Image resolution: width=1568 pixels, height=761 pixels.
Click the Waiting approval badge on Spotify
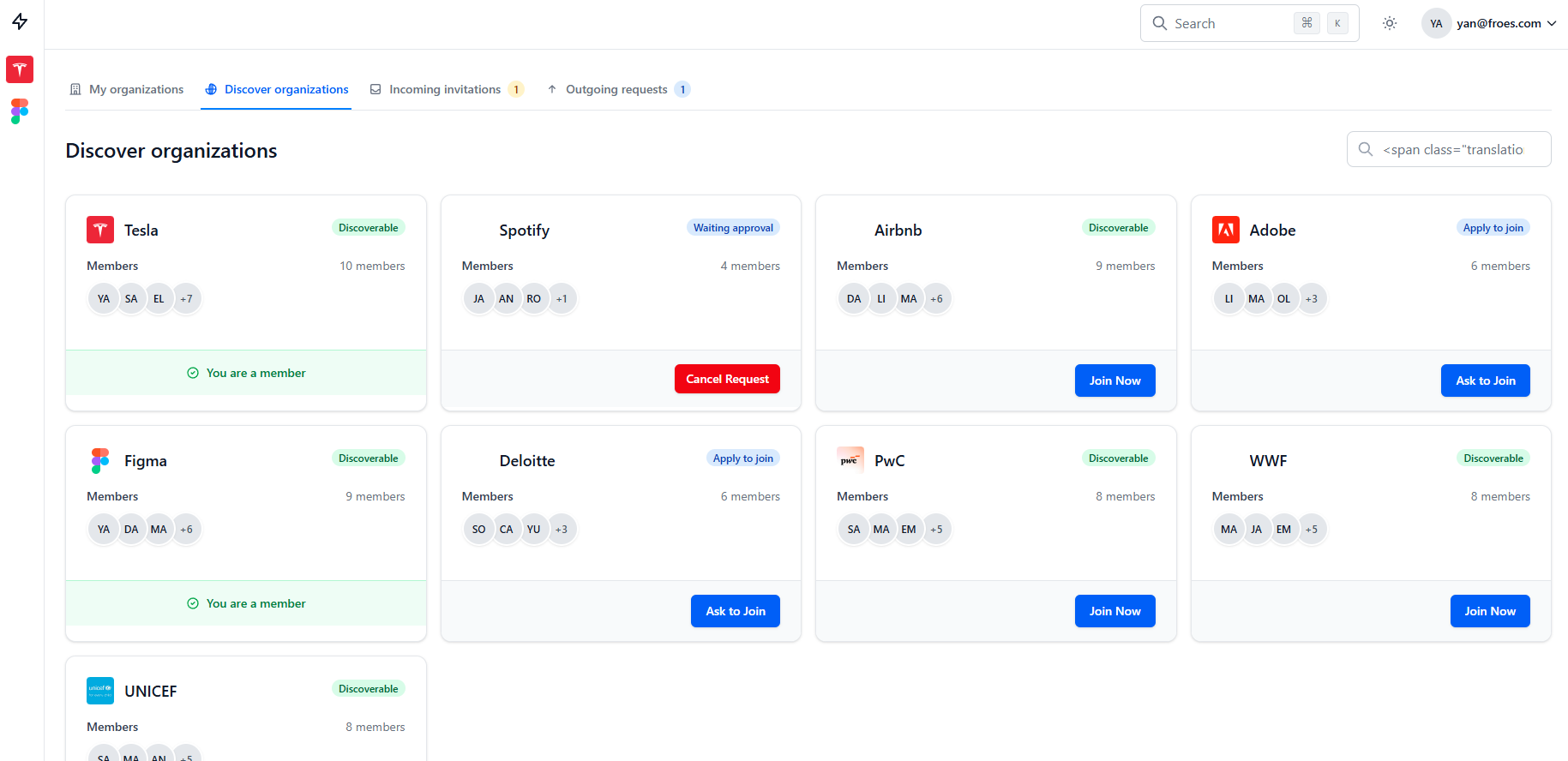(733, 228)
